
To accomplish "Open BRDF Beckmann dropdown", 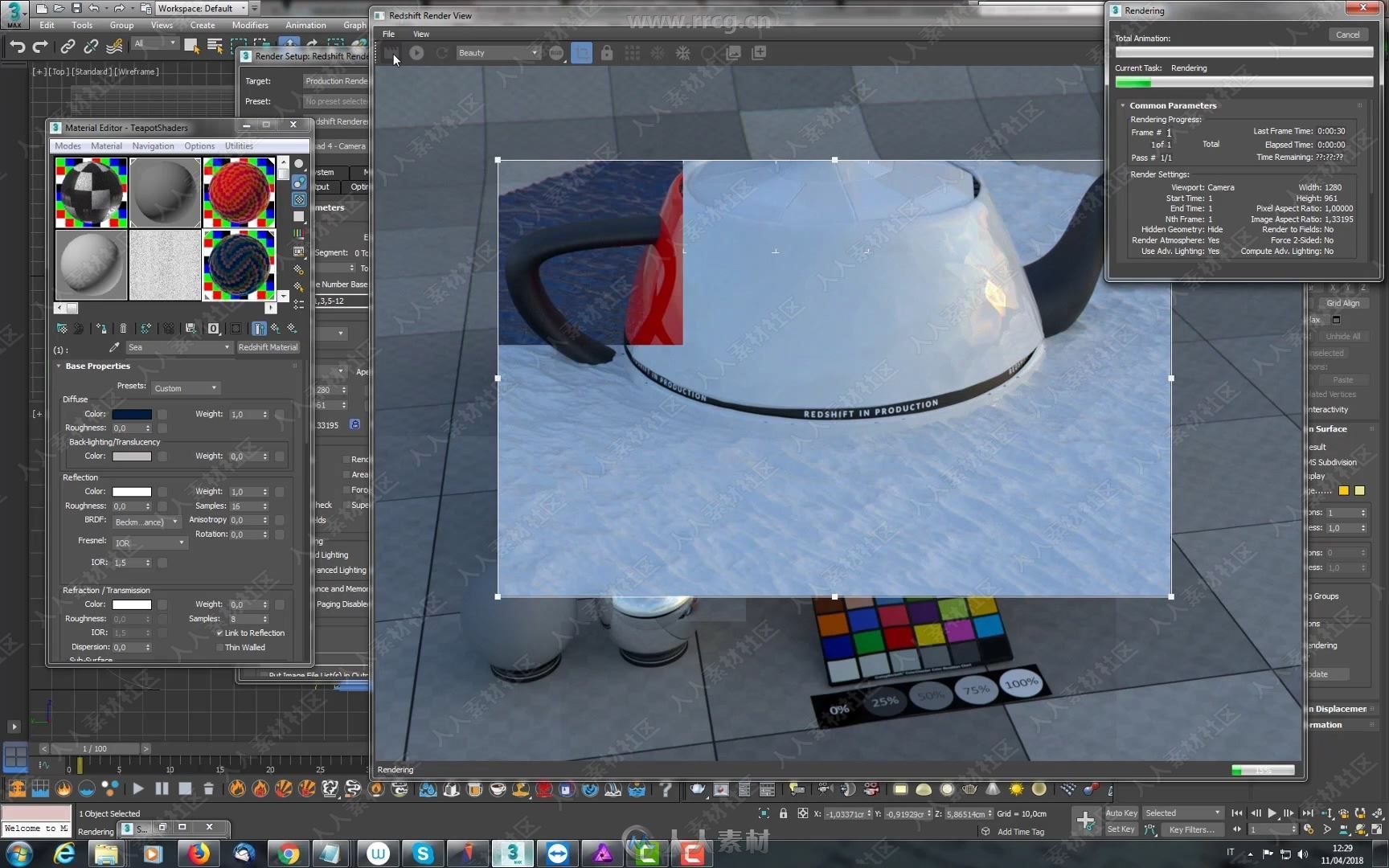I will point(146,522).
